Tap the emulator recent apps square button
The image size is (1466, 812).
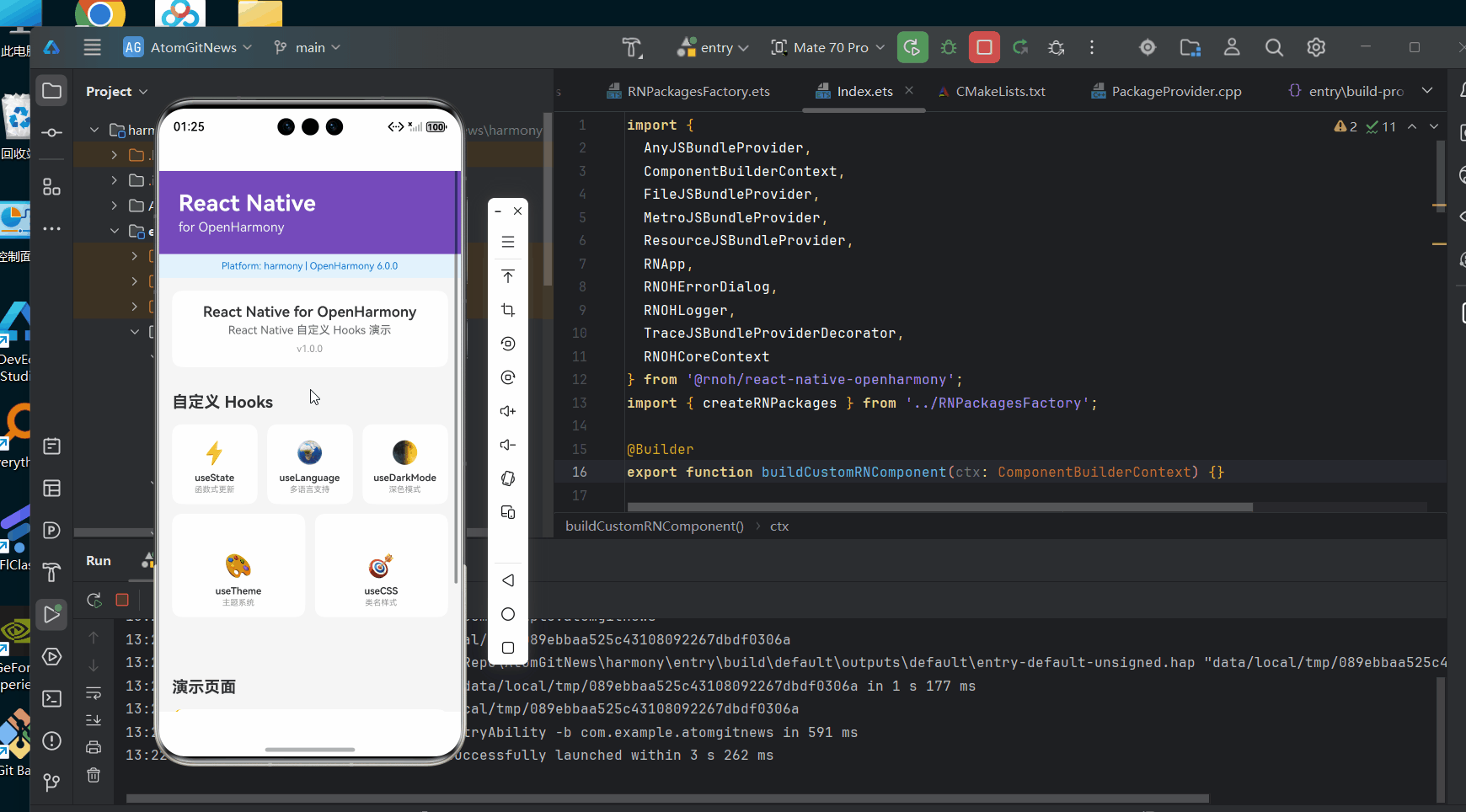point(508,648)
